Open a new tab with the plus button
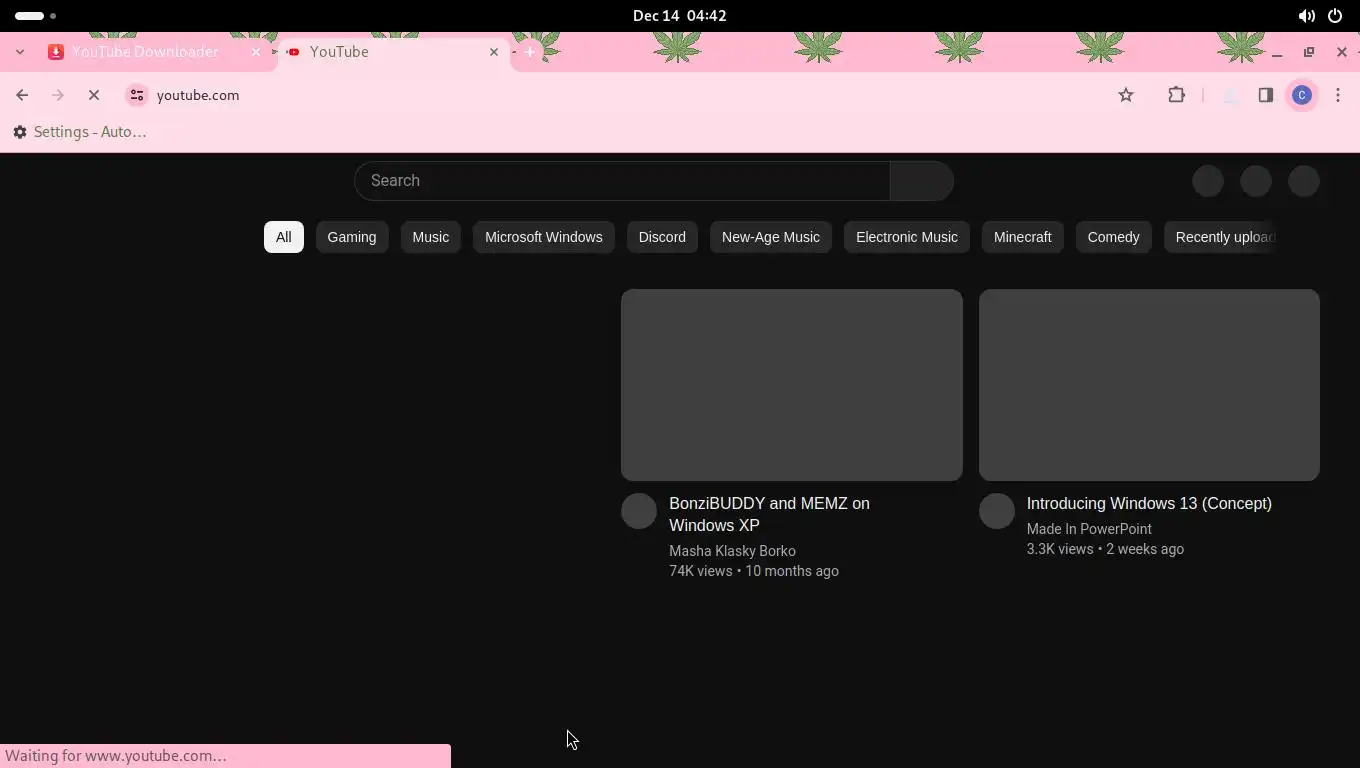This screenshot has height=768, width=1360. click(530, 52)
